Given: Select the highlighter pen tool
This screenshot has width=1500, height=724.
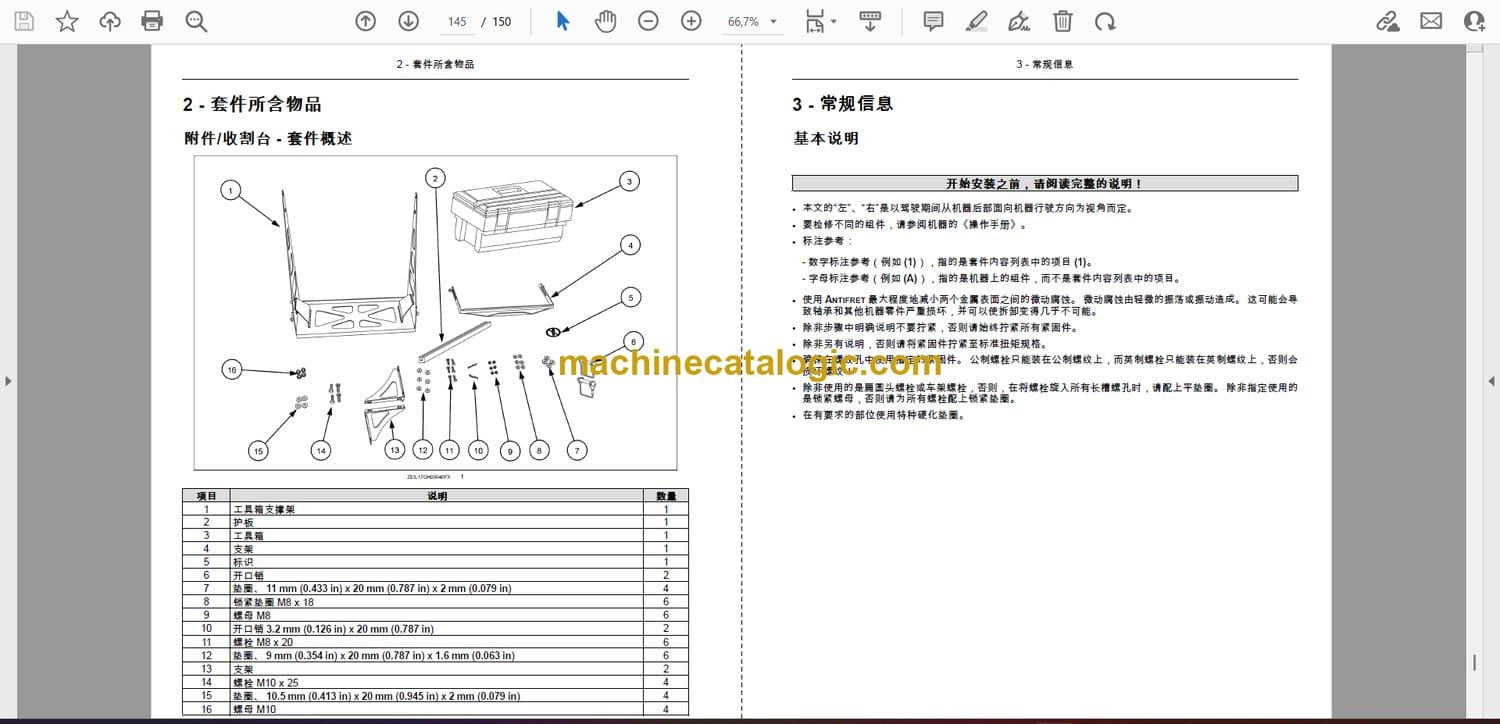Looking at the screenshot, I should [x=977, y=21].
